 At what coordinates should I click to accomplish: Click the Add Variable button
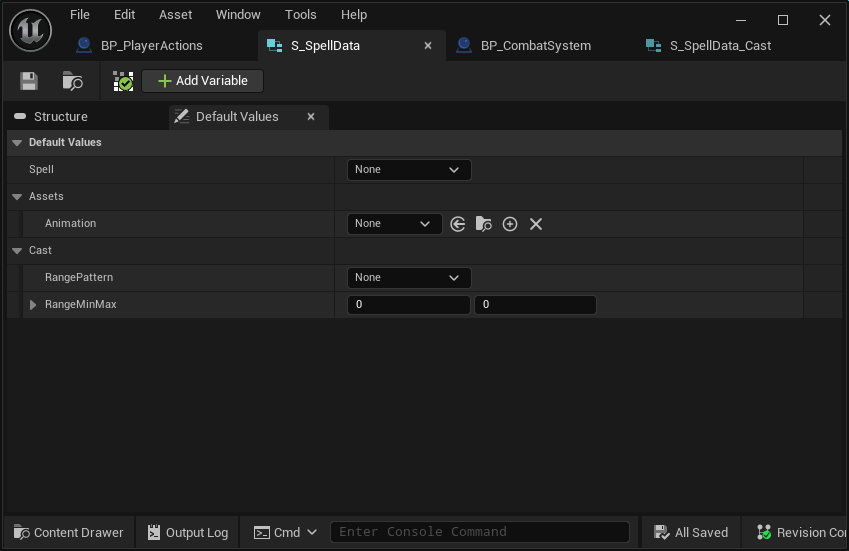click(x=203, y=81)
